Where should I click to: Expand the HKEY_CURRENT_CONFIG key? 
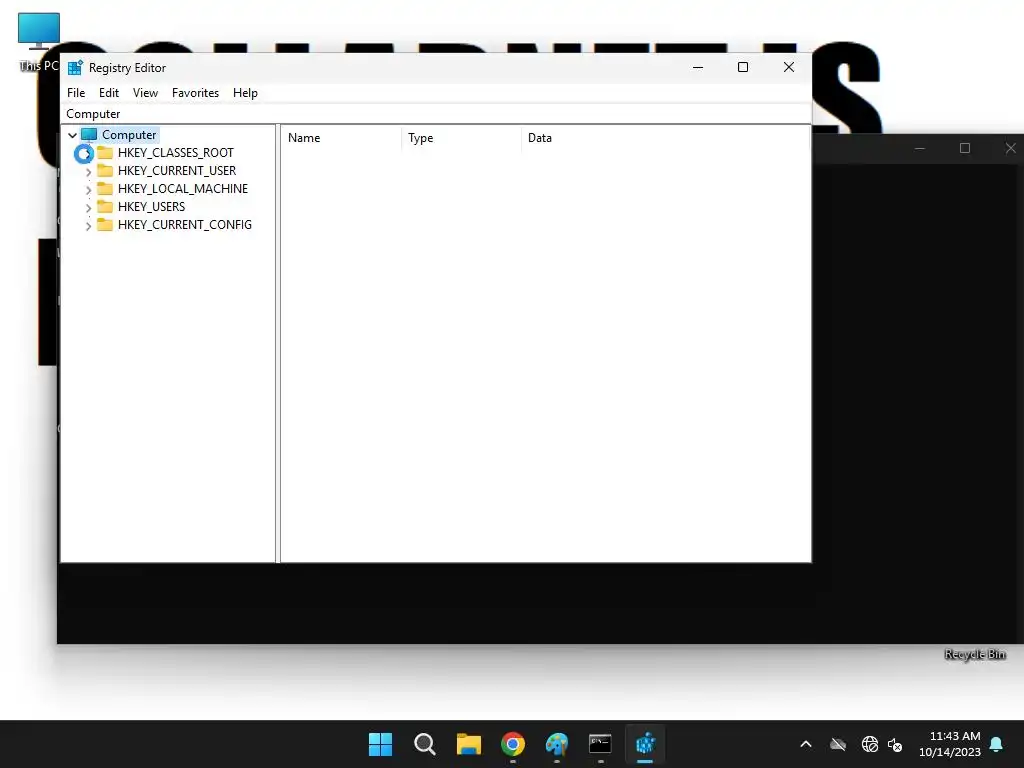point(88,225)
